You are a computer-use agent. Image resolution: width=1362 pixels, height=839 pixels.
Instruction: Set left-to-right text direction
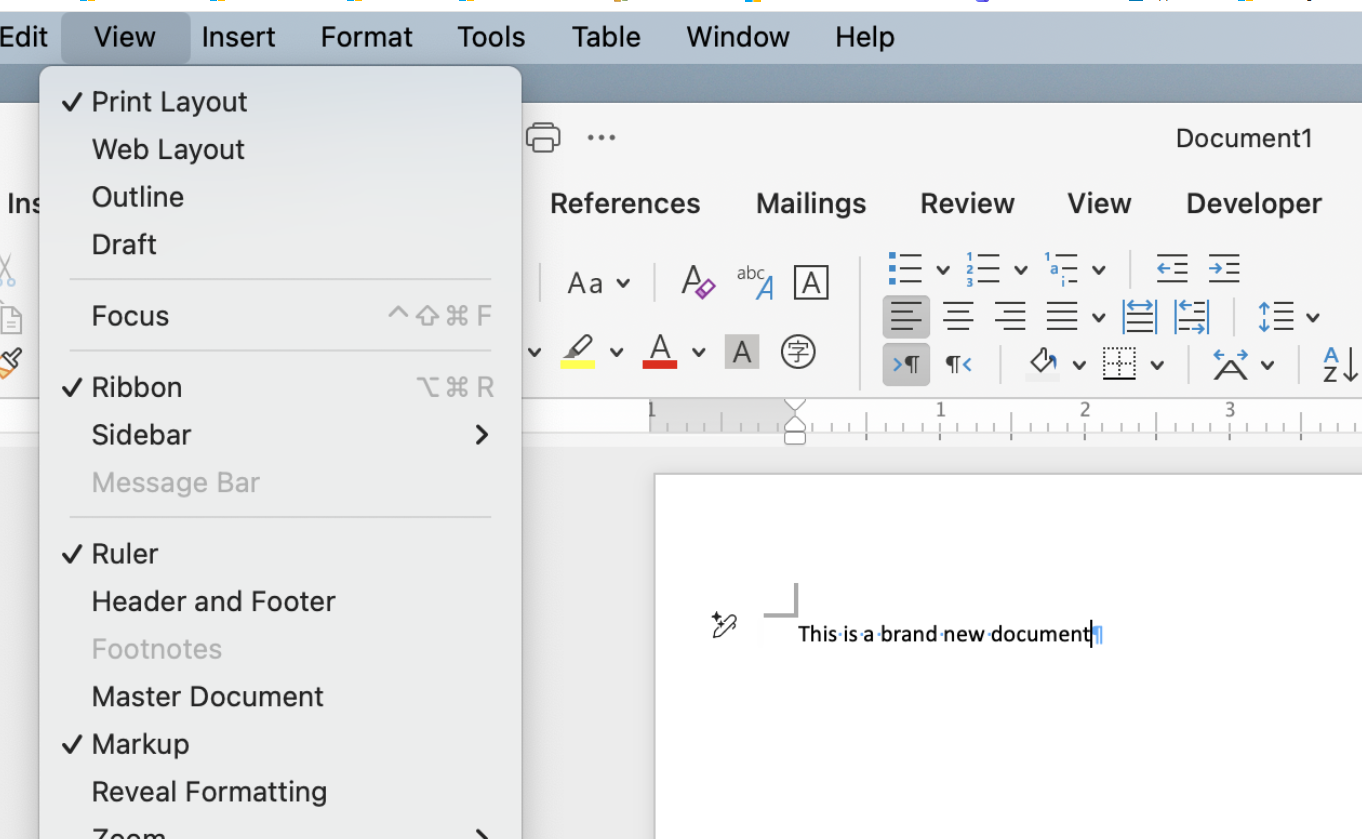tap(906, 364)
